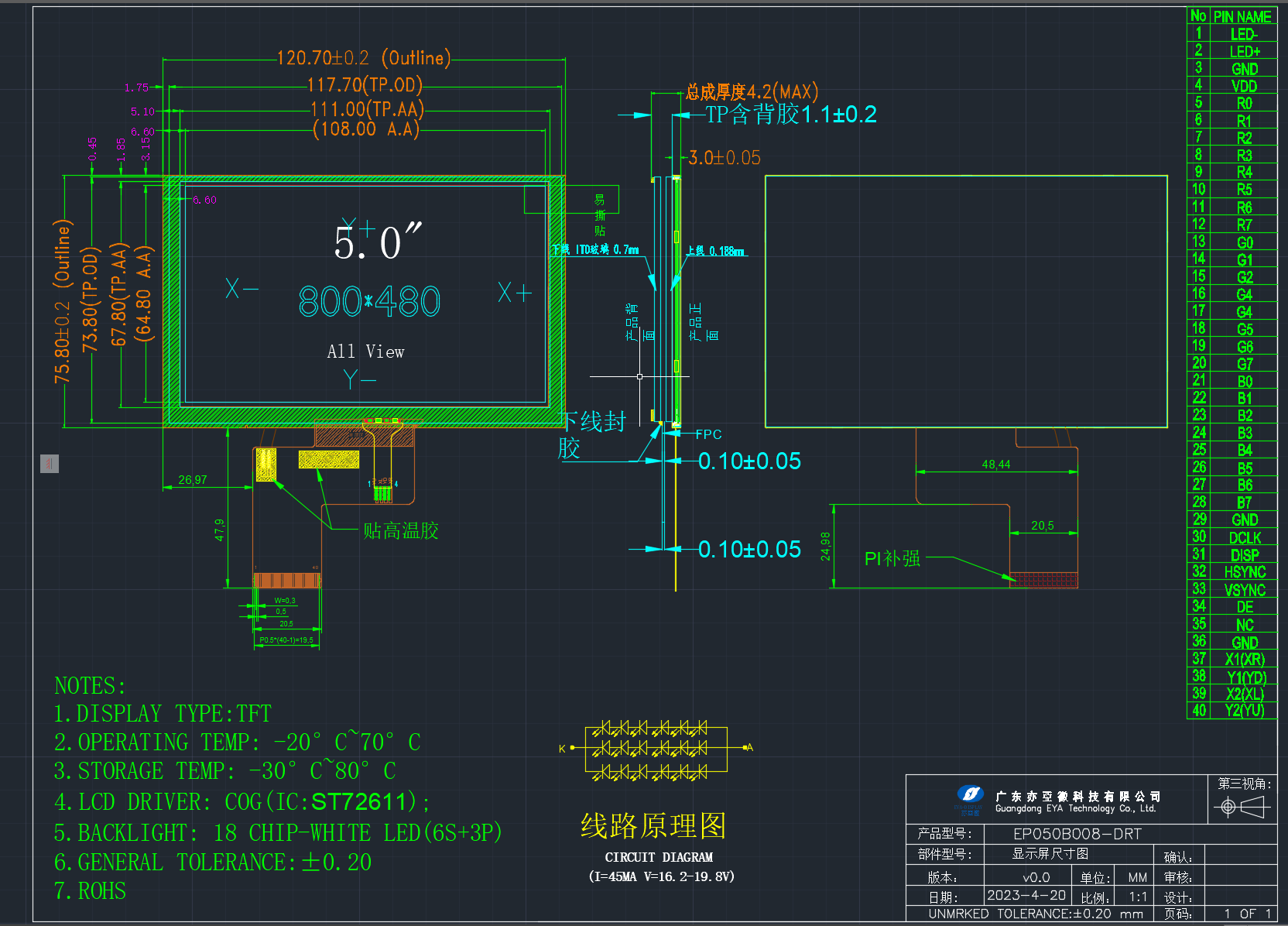
Task: Select product model EP050B008-DRT
Action: coord(1077,834)
